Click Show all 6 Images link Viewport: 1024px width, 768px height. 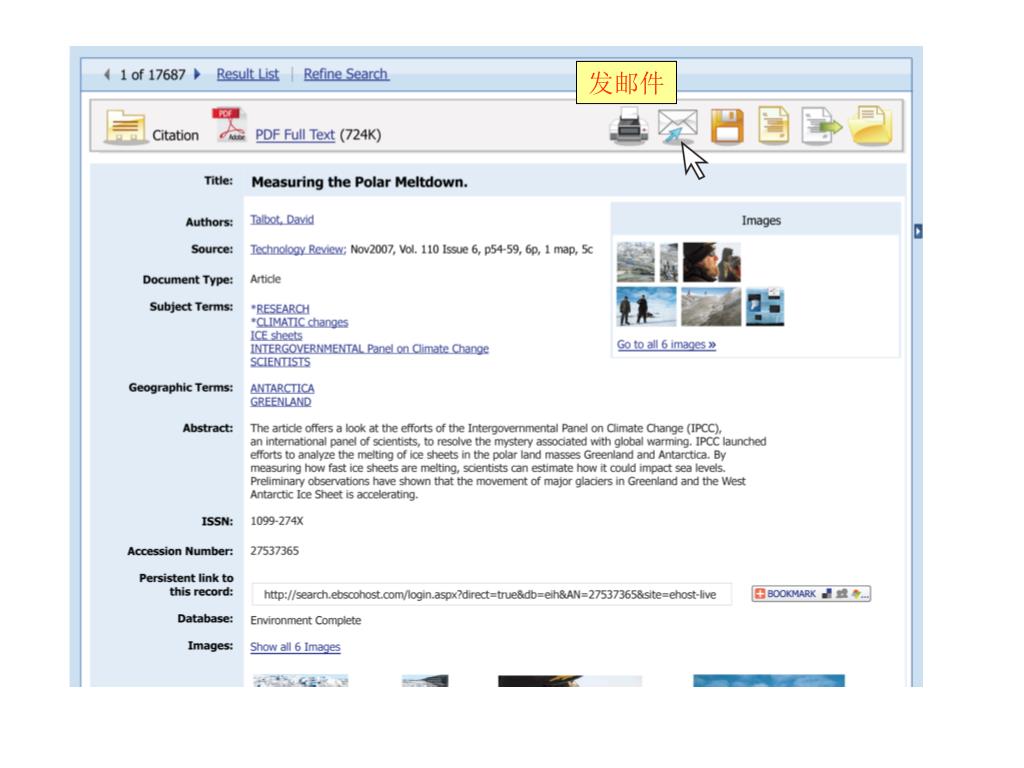[295, 647]
